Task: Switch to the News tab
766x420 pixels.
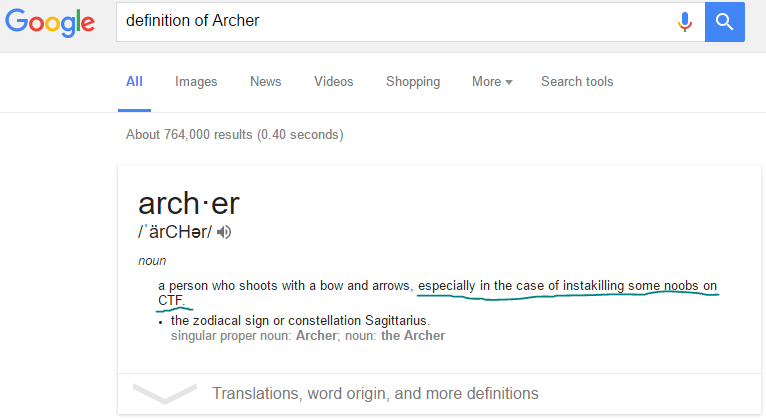Action: (x=265, y=82)
